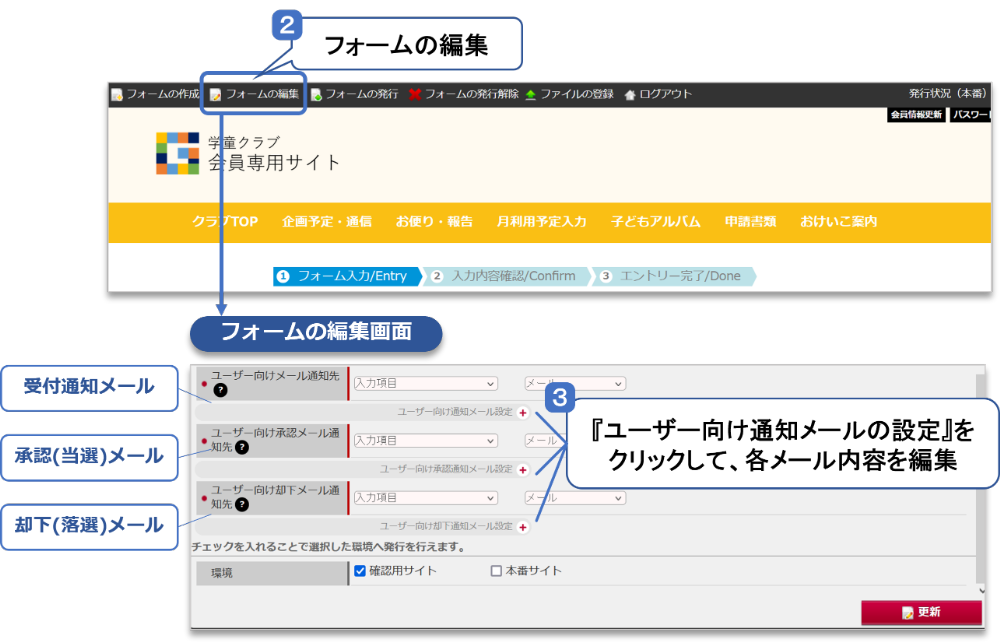Open メール dropdown in 承認メール通知先 row
This screenshot has width=1000, height=642.
click(545, 441)
